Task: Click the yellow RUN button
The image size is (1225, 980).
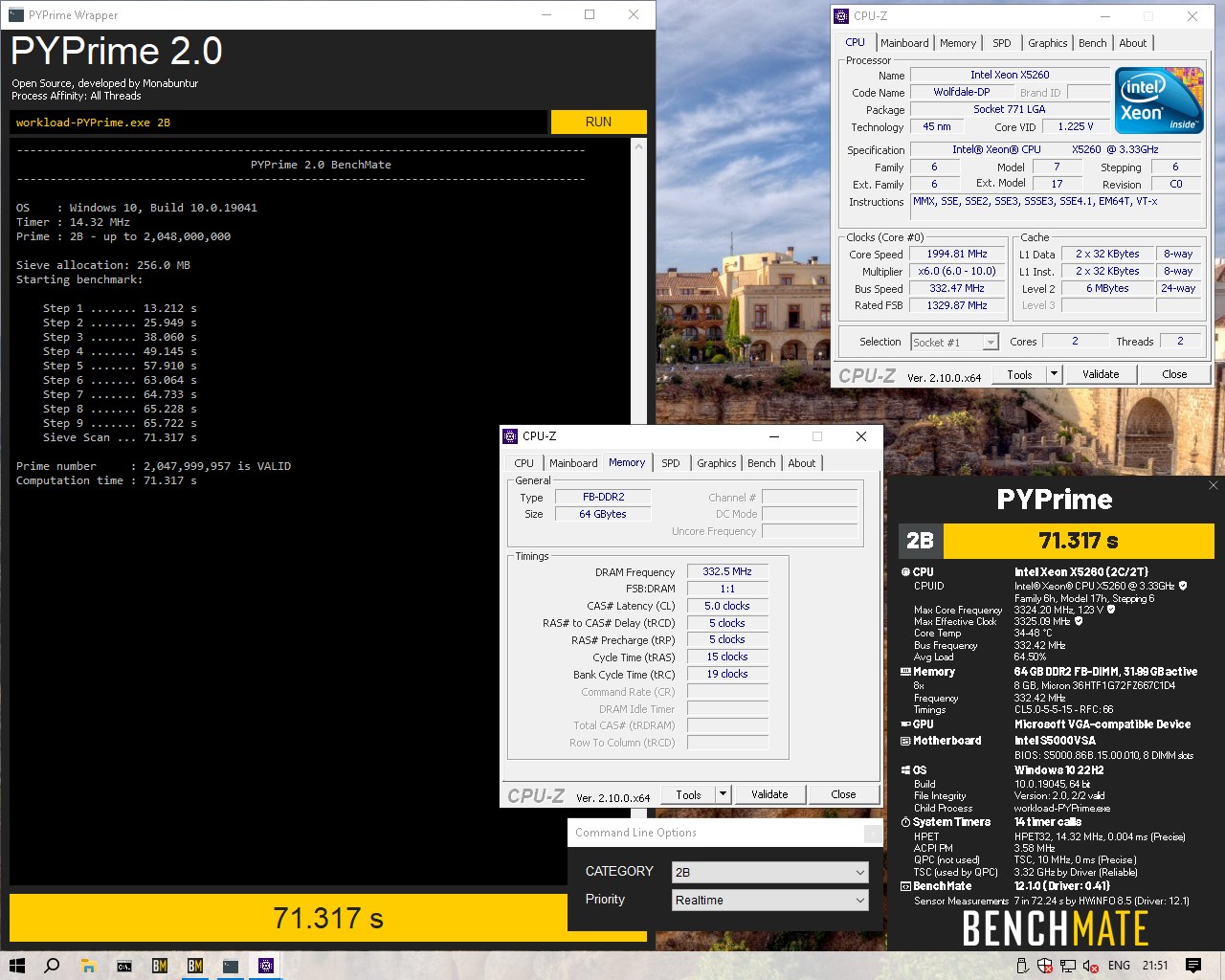Action: point(598,122)
